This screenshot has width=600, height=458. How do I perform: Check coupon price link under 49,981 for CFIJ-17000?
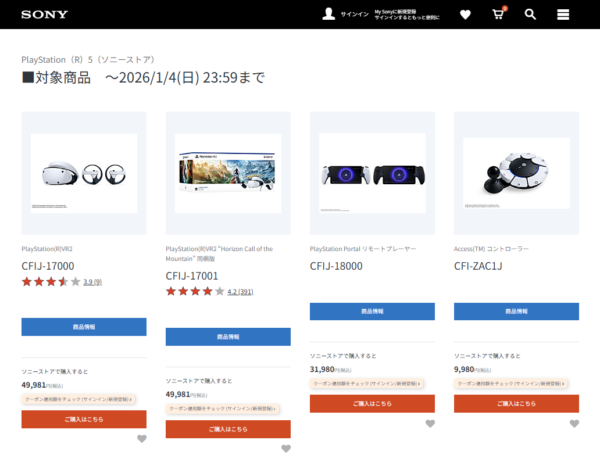[78, 399]
